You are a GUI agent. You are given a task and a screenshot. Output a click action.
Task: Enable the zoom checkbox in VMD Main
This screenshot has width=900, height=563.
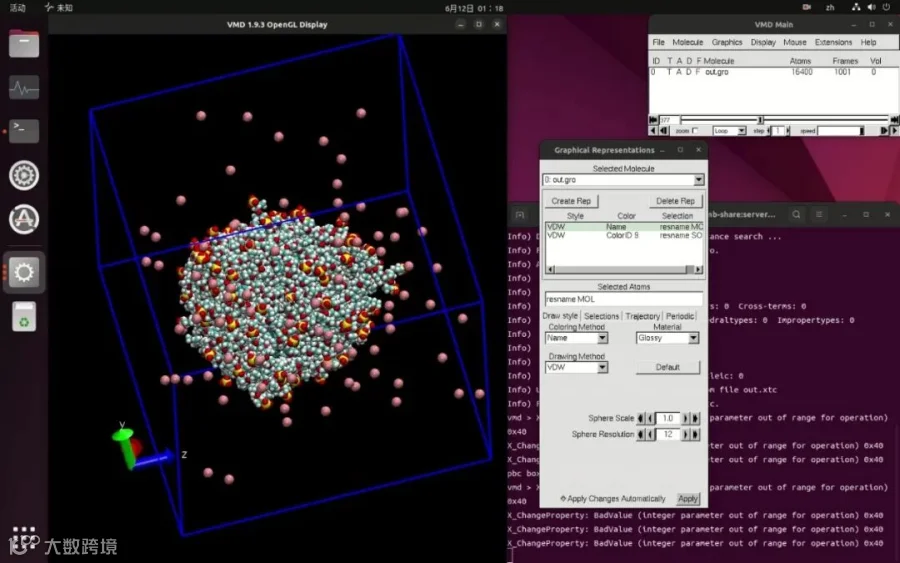click(695, 131)
